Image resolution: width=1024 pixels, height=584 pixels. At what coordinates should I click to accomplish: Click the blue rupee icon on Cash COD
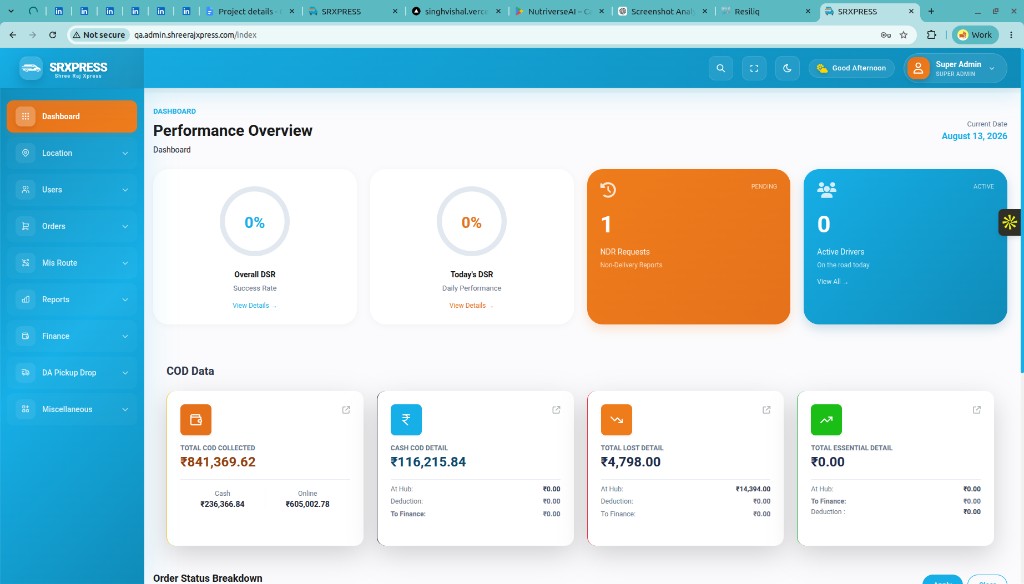point(406,419)
